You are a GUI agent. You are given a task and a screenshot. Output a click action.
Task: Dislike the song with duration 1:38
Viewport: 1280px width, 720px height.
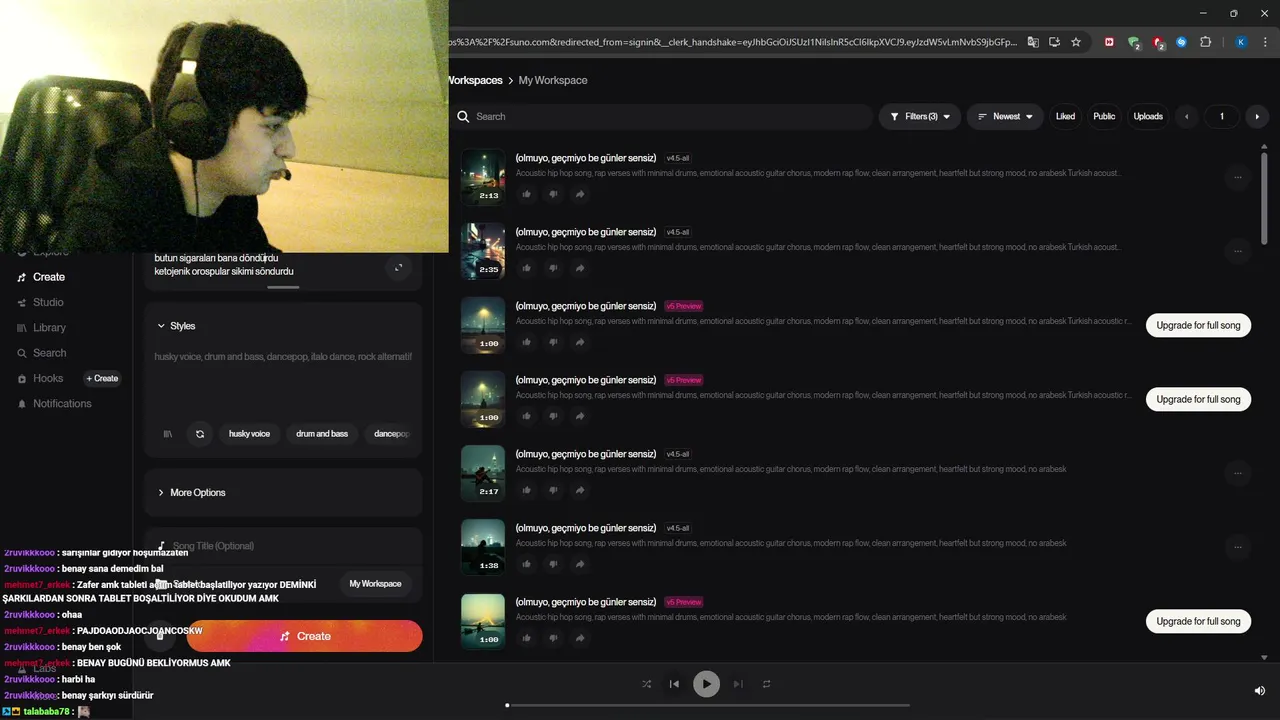pyautogui.click(x=553, y=564)
